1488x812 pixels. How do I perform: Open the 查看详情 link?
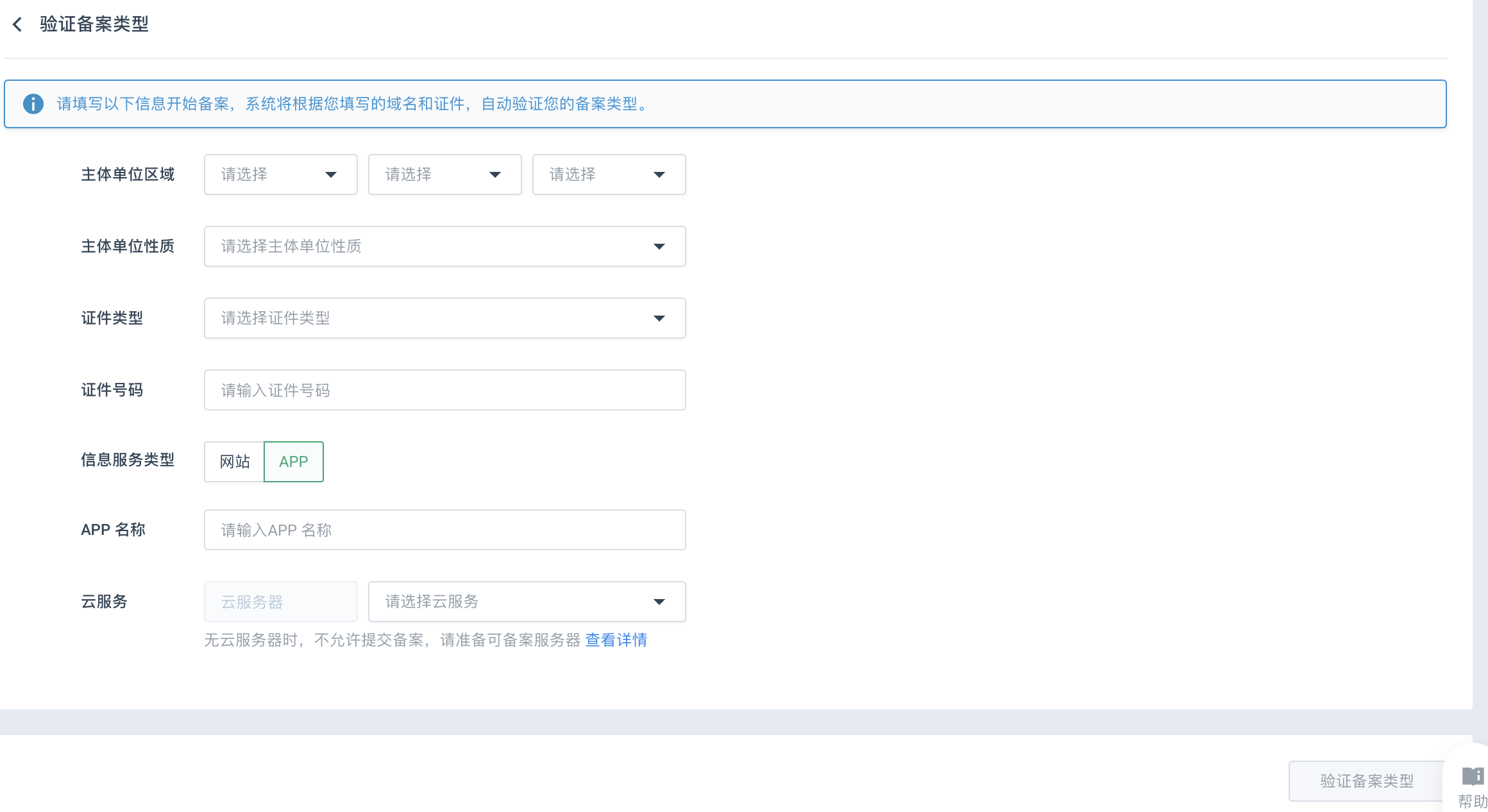(616, 640)
